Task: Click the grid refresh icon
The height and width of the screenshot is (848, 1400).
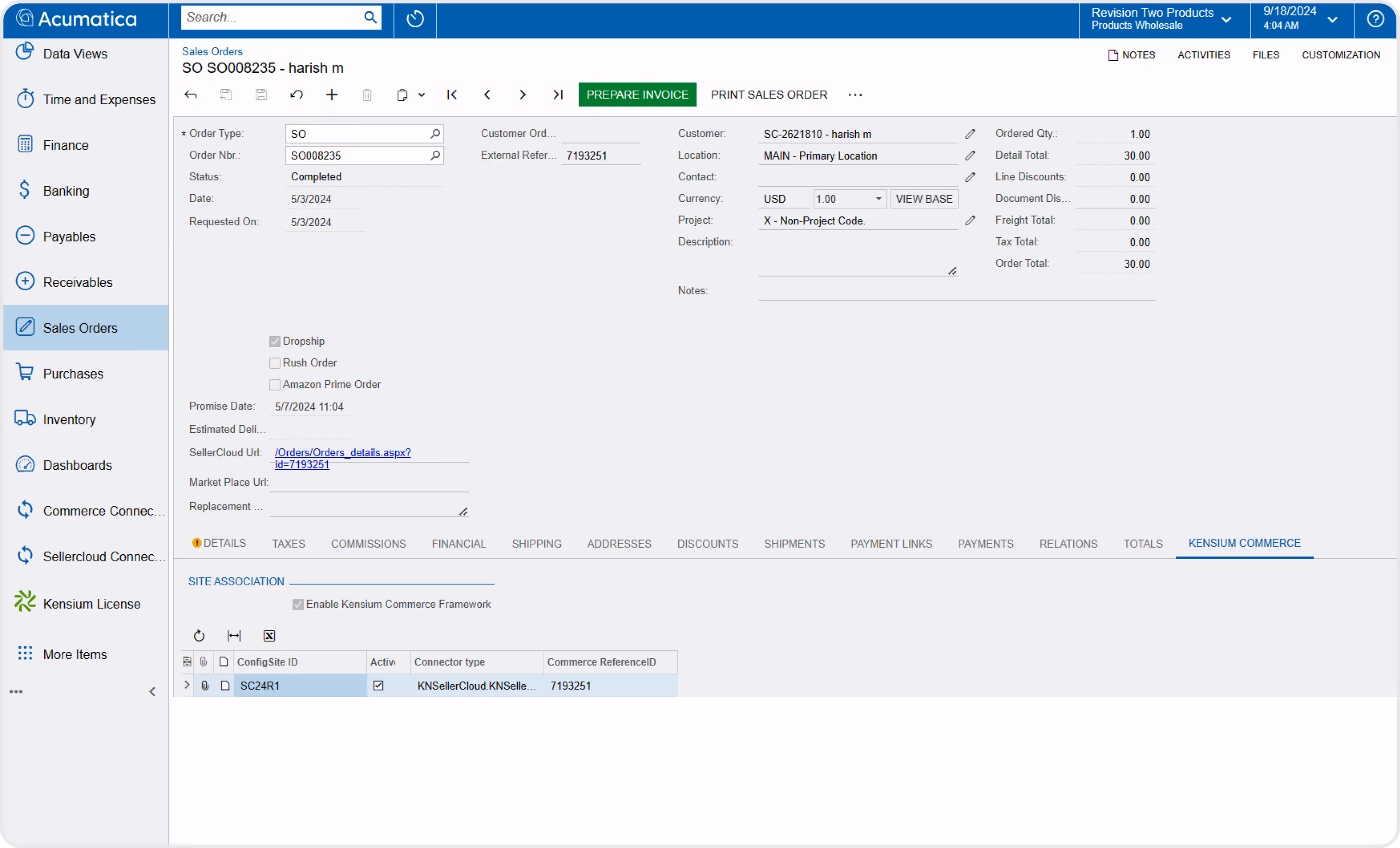Action: (199, 636)
